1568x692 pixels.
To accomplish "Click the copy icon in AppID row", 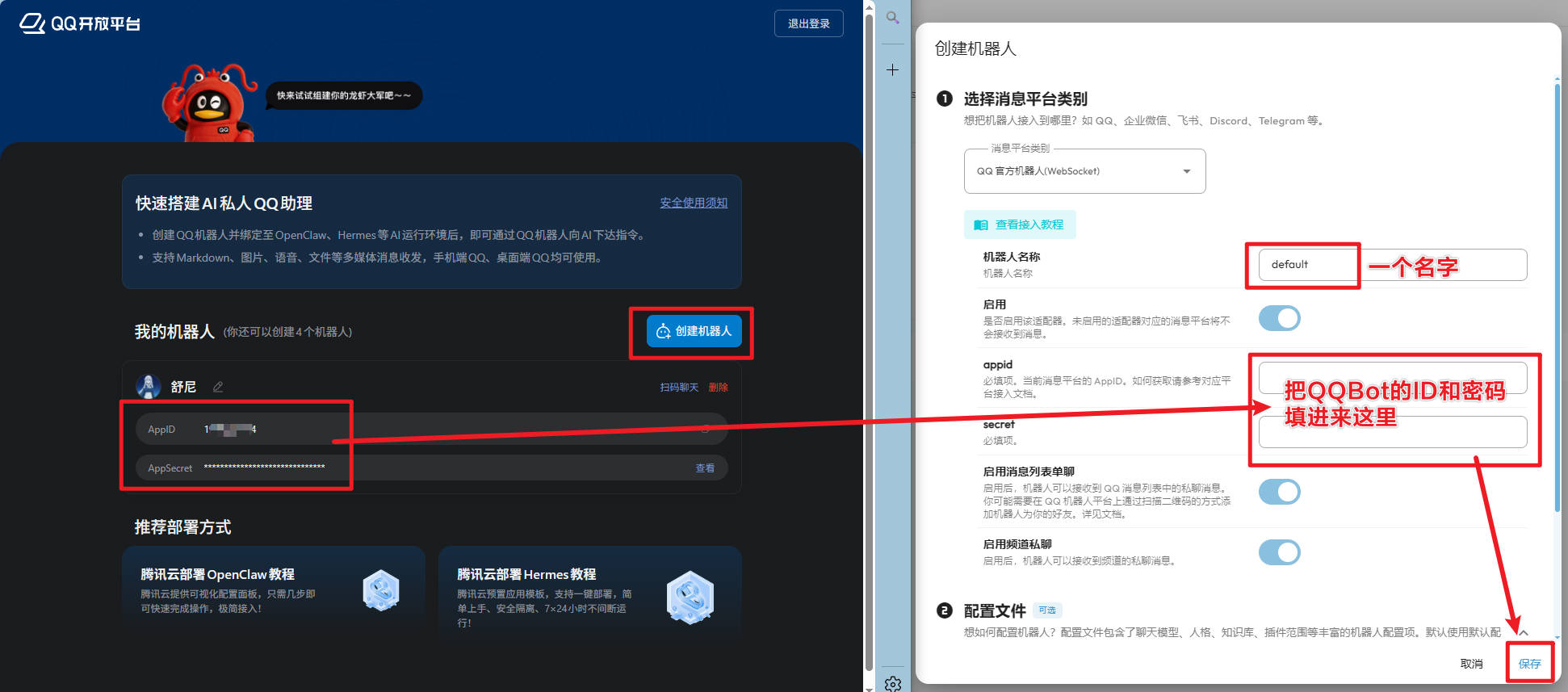I will (705, 429).
